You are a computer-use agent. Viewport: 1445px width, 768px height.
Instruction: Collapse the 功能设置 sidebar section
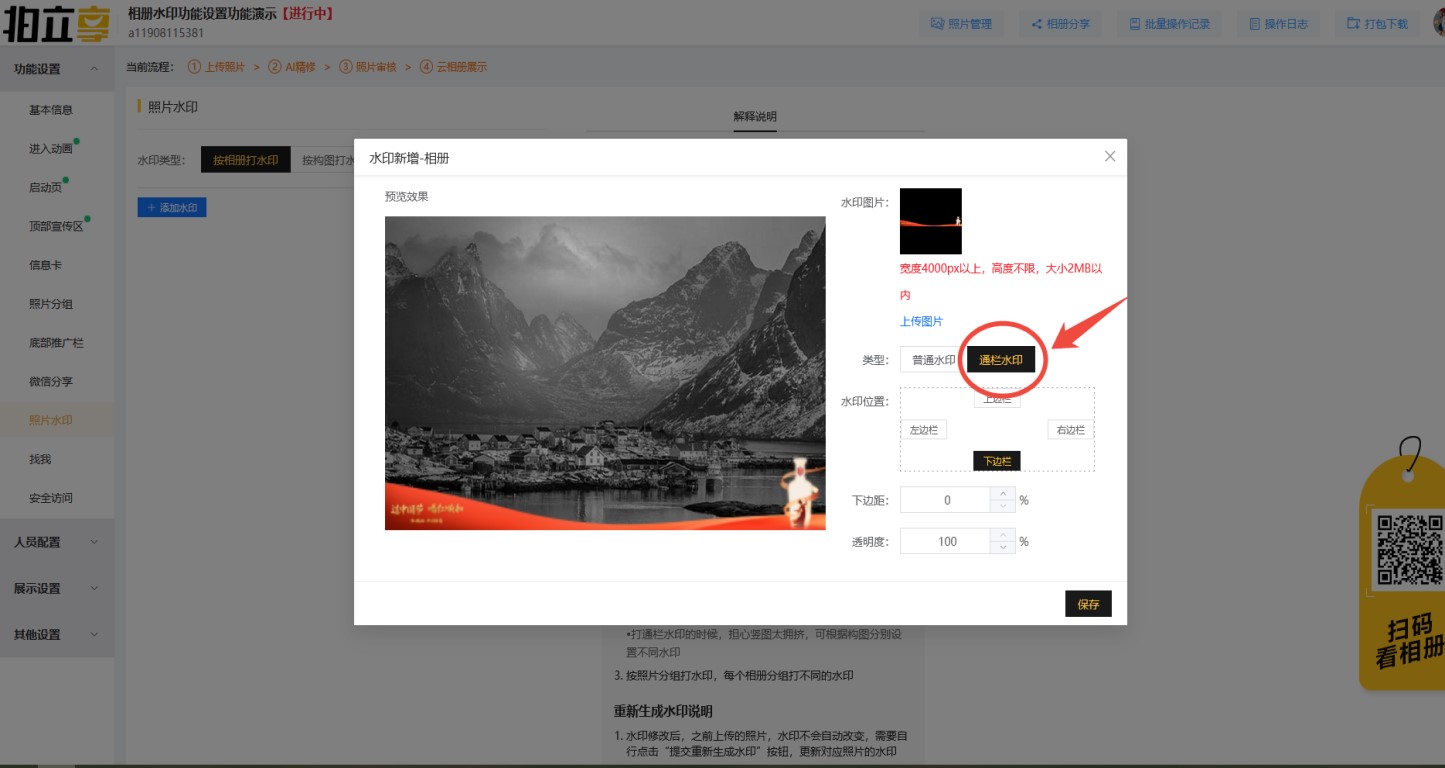pyautogui.click(x=56, y=69)
